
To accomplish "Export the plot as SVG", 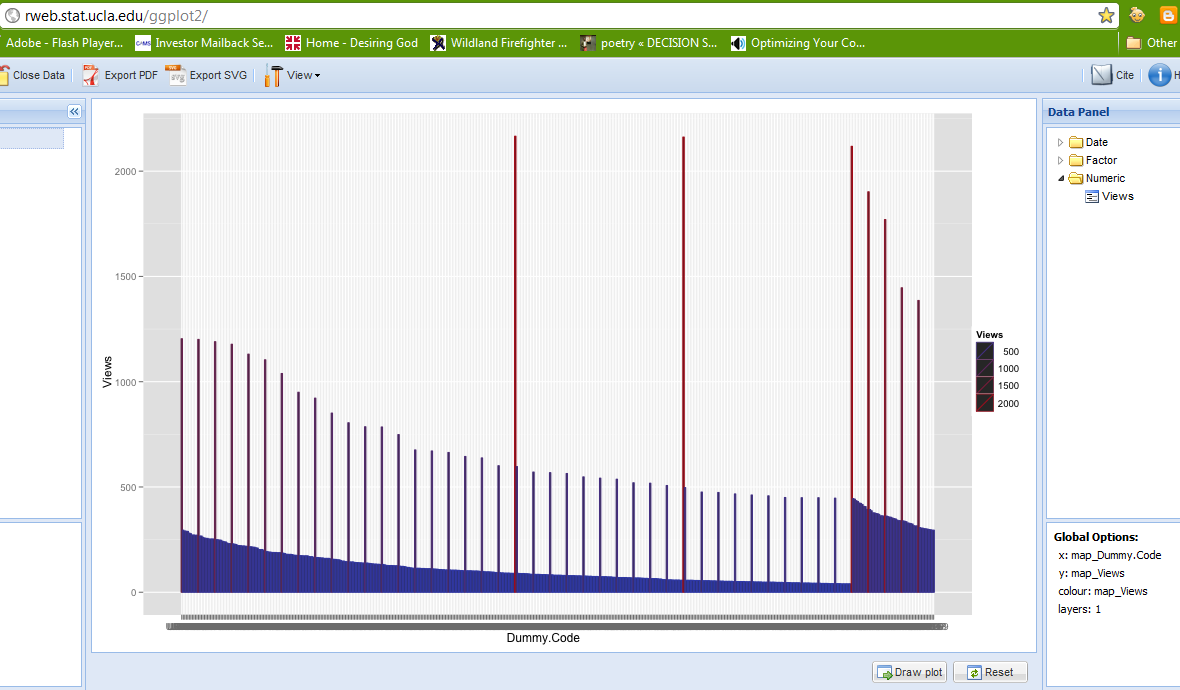I will click(x=207, y=75).
